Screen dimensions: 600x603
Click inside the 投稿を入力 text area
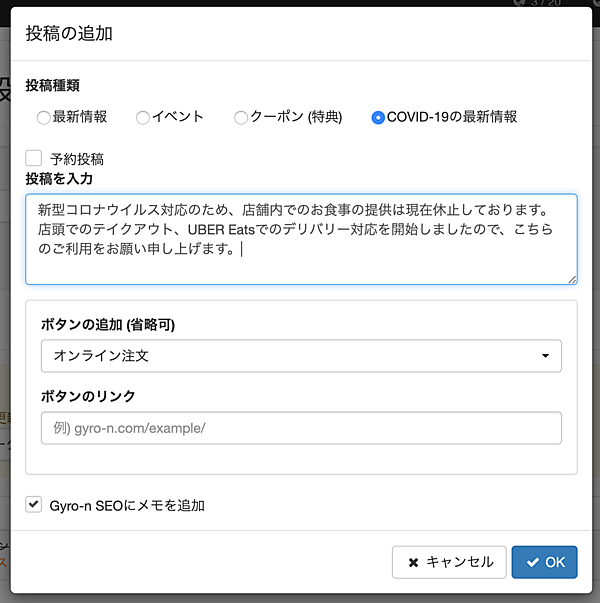click(x=300, y=238)
